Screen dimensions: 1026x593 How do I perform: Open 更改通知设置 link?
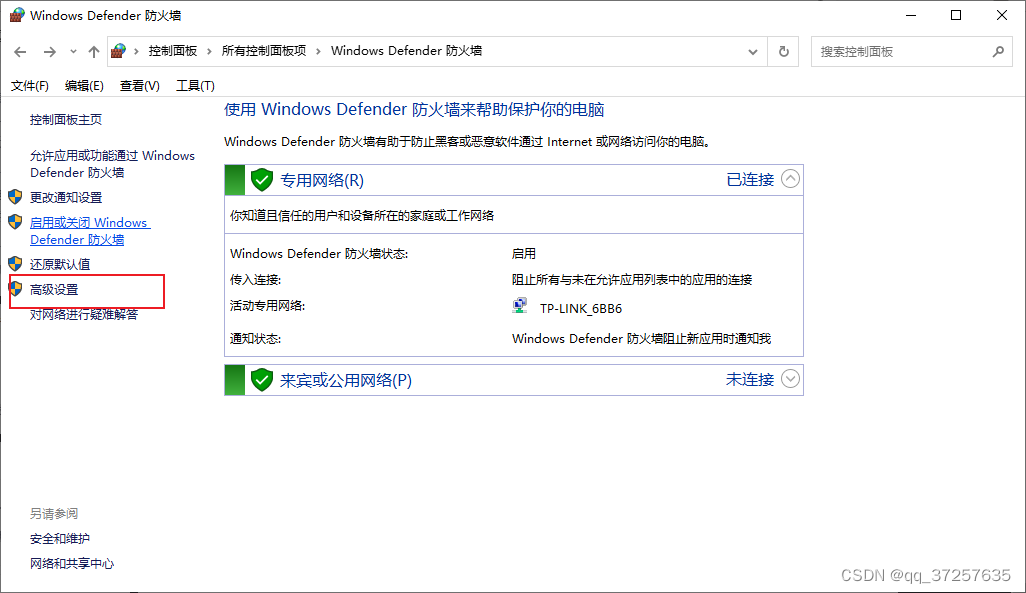[65, 198]
